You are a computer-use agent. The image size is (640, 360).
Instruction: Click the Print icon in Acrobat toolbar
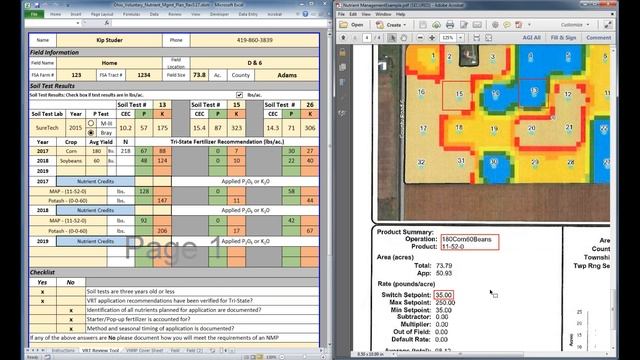click(x=450, y=25)
